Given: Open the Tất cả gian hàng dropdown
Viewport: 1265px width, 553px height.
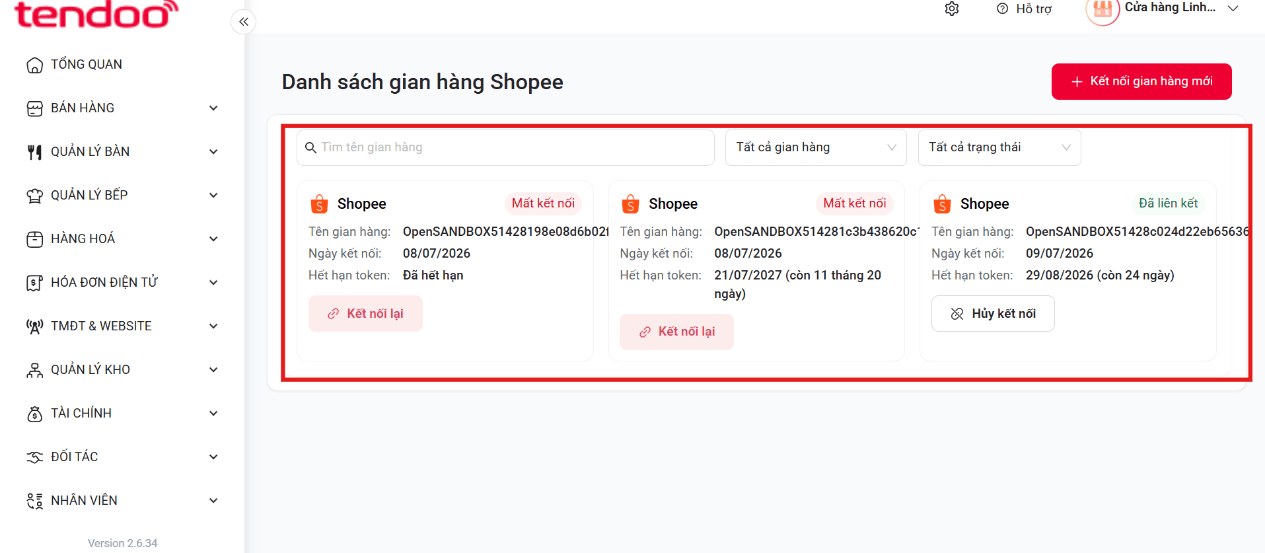Looking at the screenshot, I should point(816,147).
